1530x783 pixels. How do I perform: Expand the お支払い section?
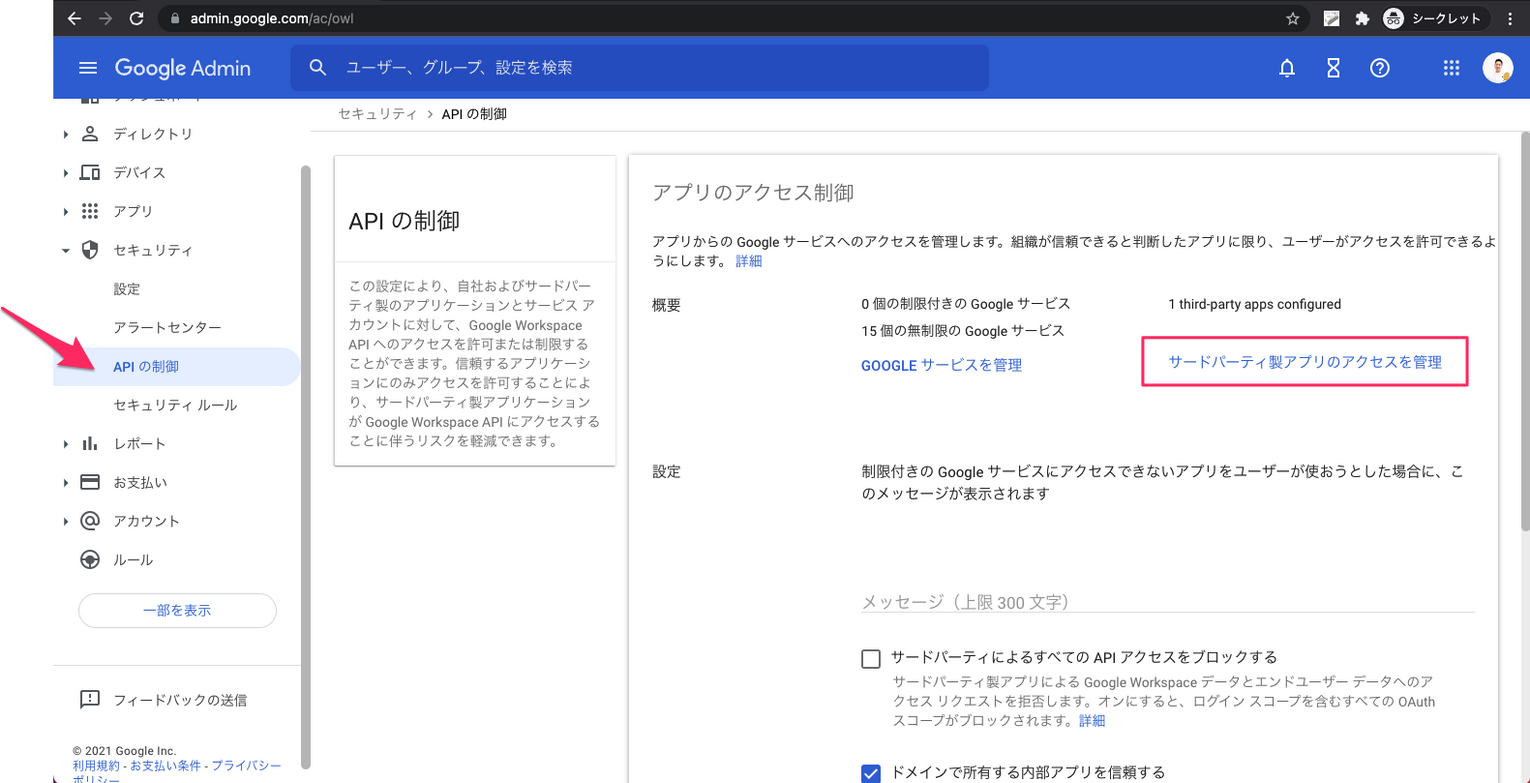tap(66, 482)
